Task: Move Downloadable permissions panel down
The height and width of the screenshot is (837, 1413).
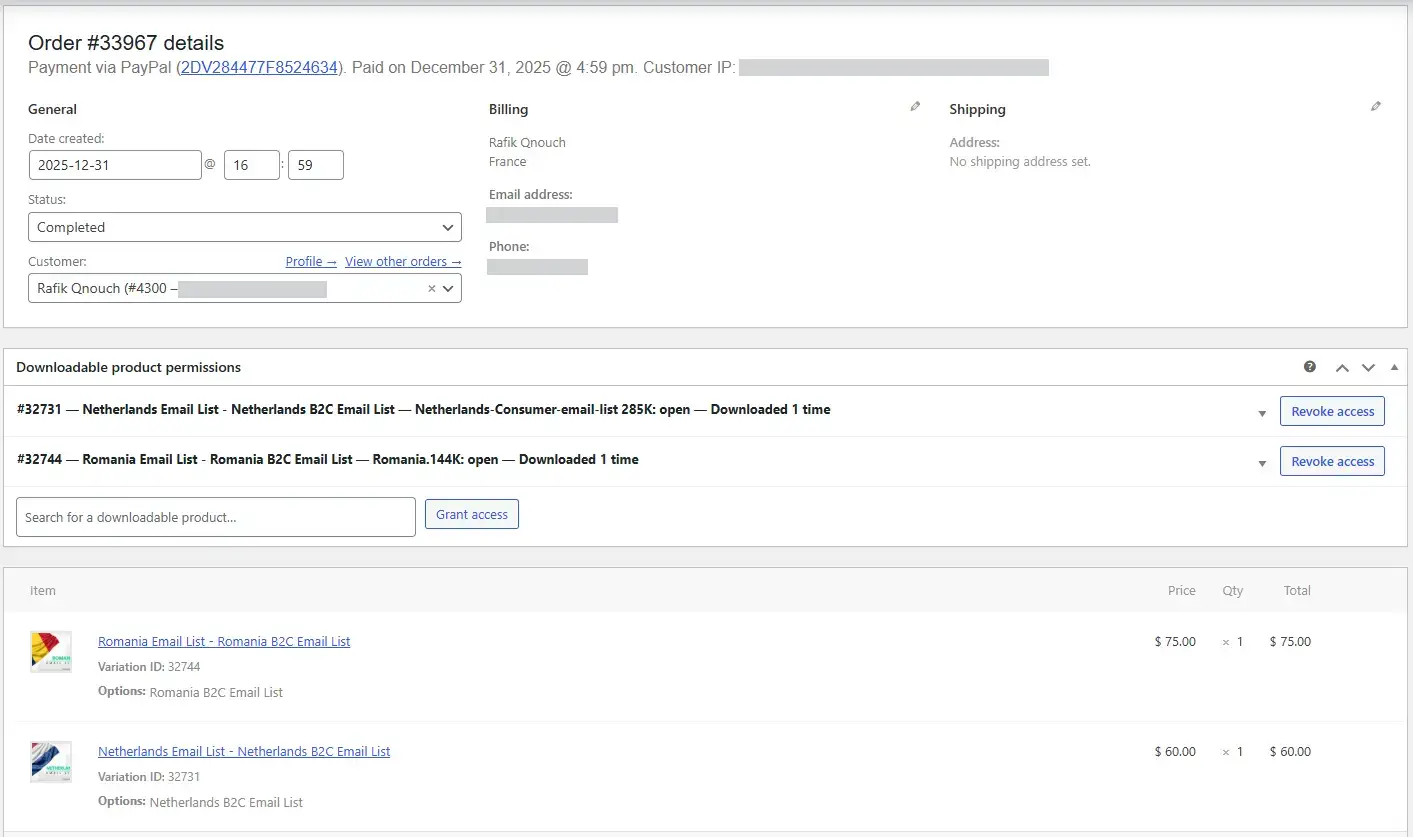Action: pyautogui.click(x=1368, y=368)
